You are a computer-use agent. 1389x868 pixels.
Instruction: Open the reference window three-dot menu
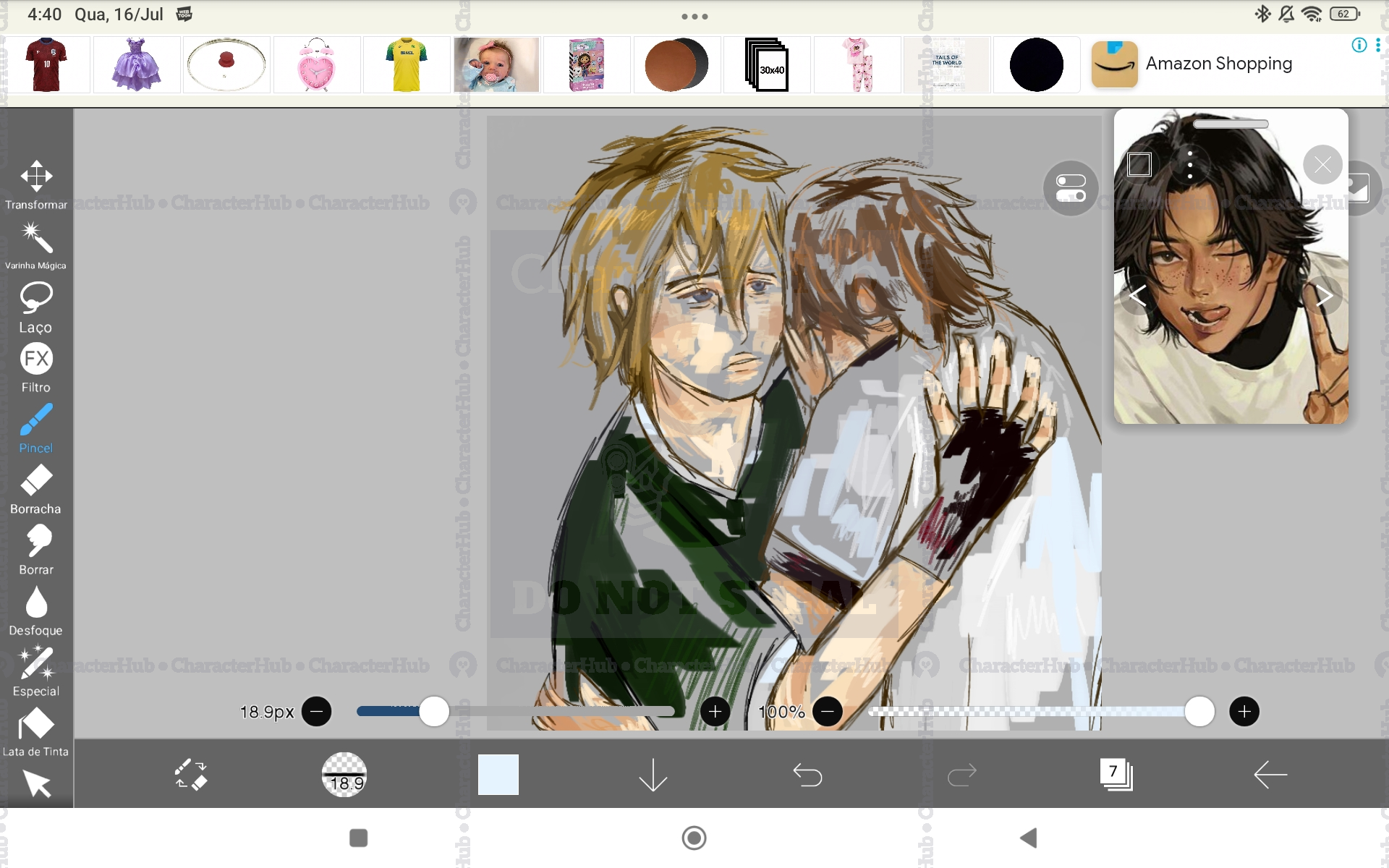point(1190,165)
